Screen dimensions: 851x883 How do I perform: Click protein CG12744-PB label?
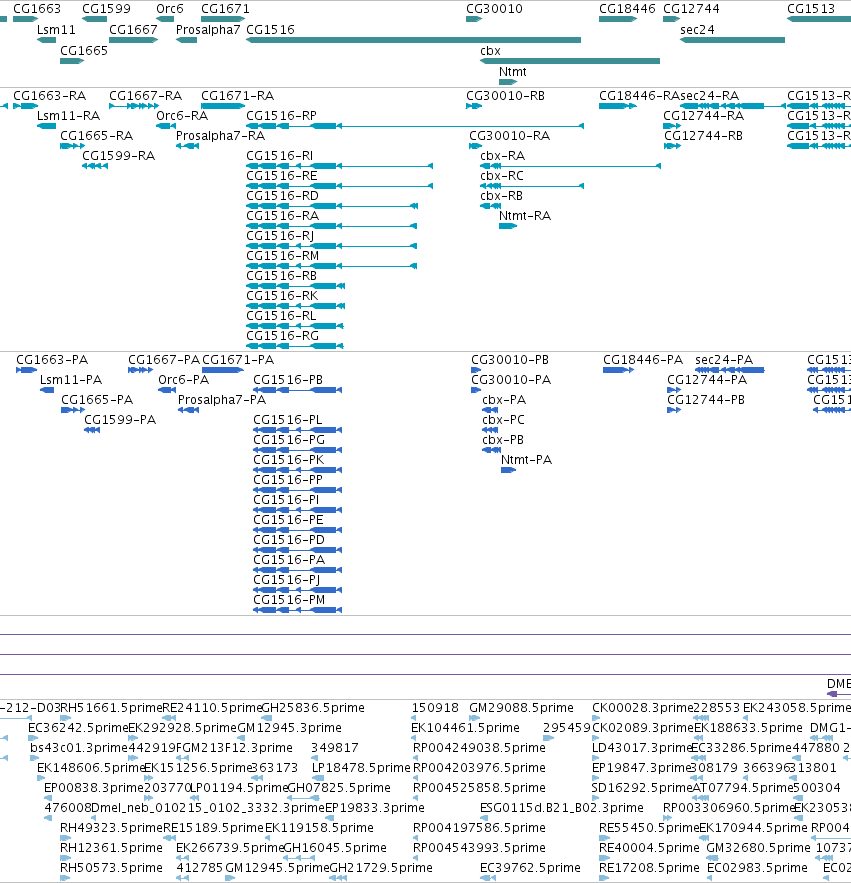706,400
